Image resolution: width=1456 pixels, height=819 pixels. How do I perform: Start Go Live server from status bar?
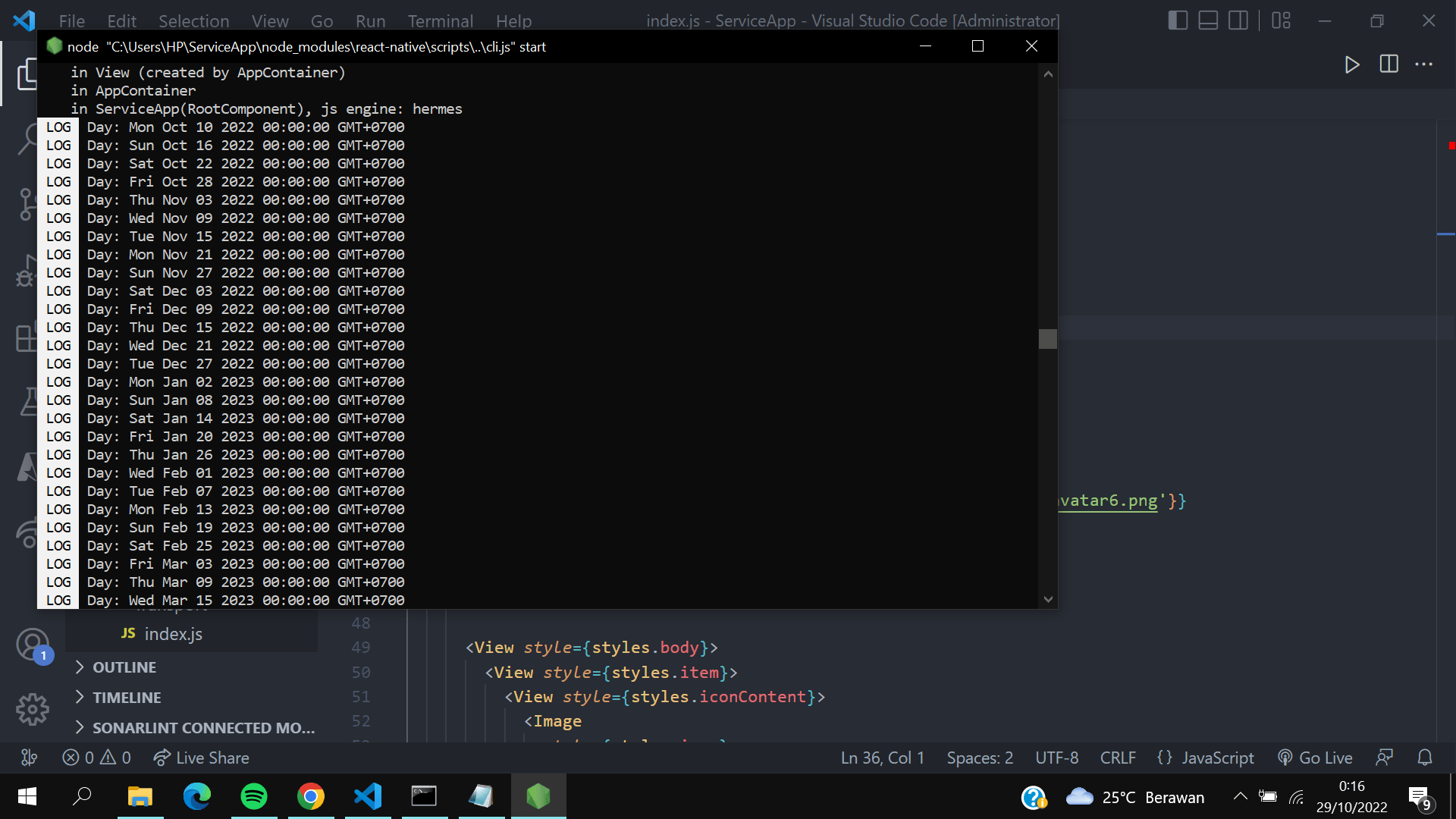click(1314, 757)
